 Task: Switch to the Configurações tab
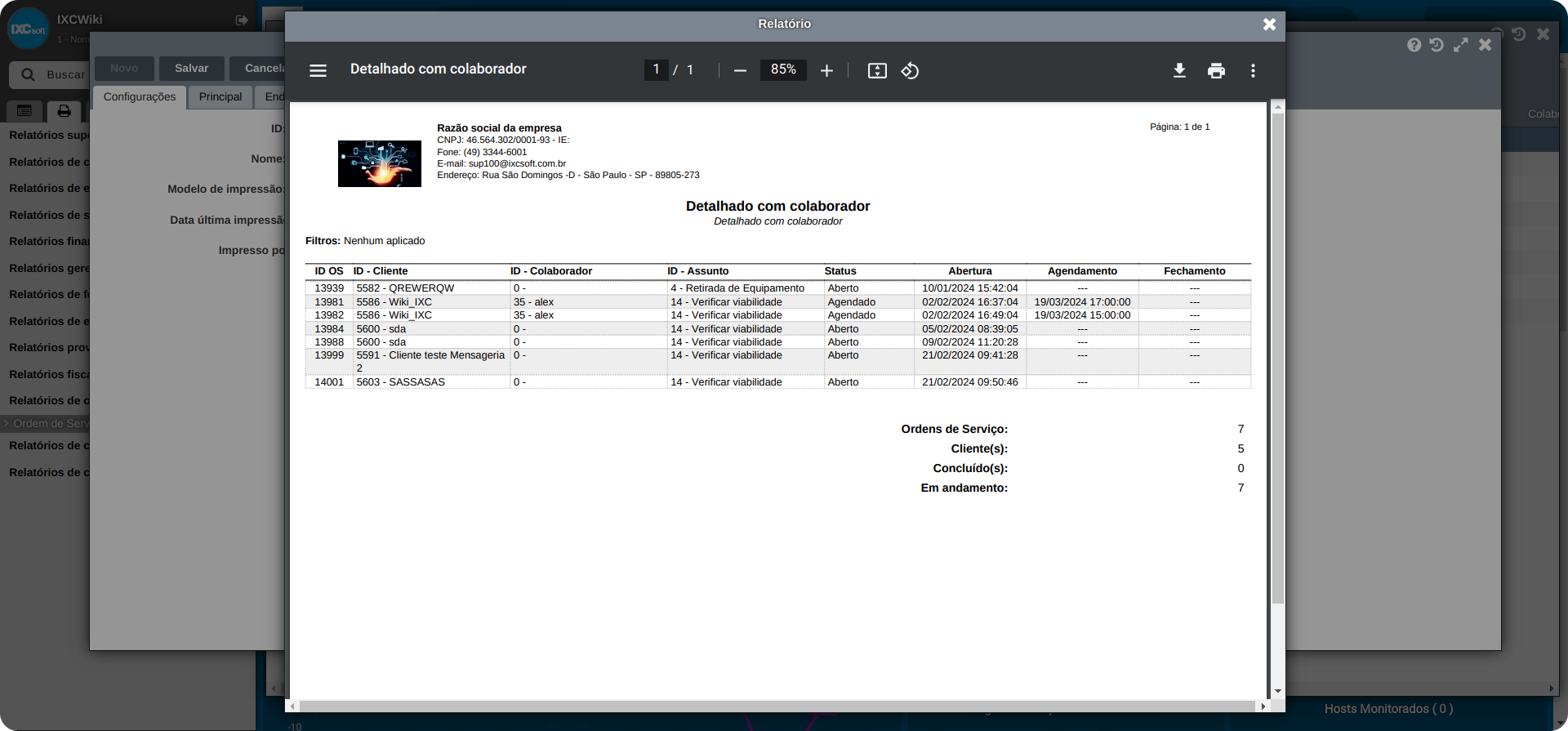(140, 97)
